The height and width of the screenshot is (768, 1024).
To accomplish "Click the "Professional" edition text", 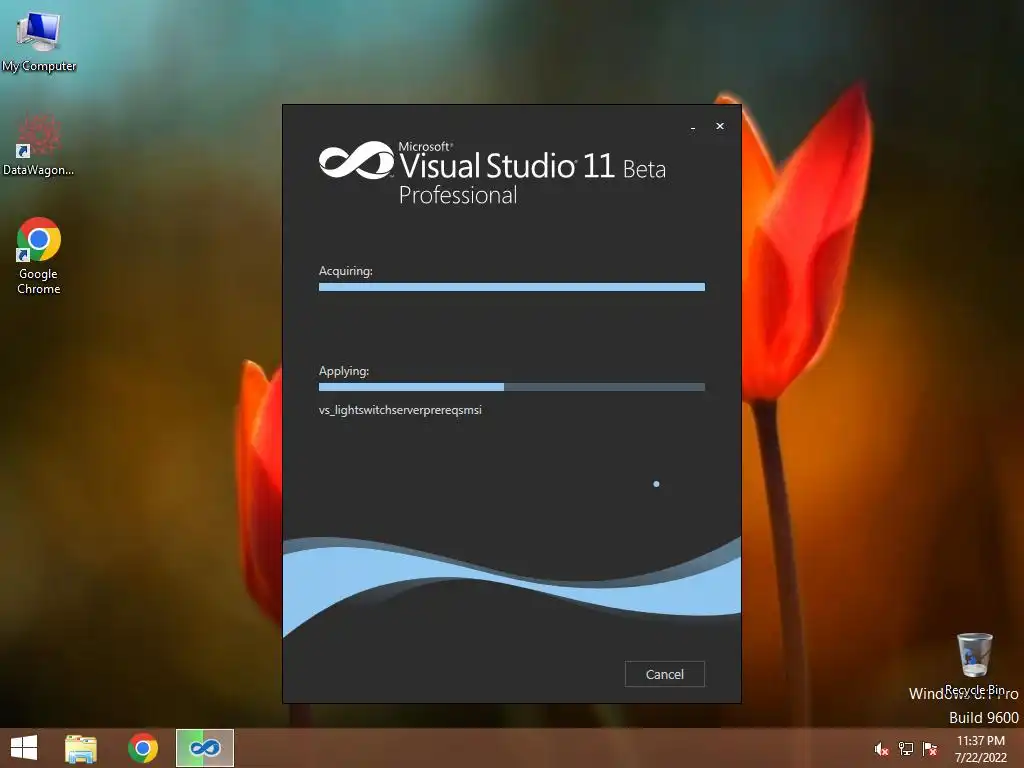I will tap(458, 195).
